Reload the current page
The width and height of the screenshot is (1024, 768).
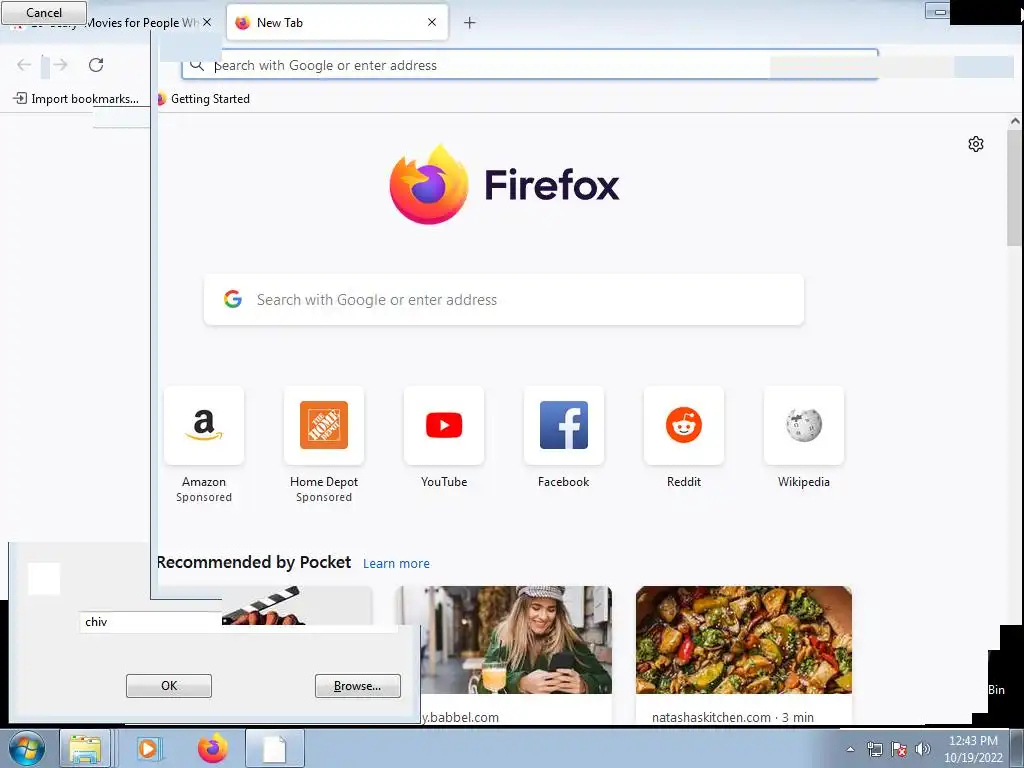coord(96,65)
